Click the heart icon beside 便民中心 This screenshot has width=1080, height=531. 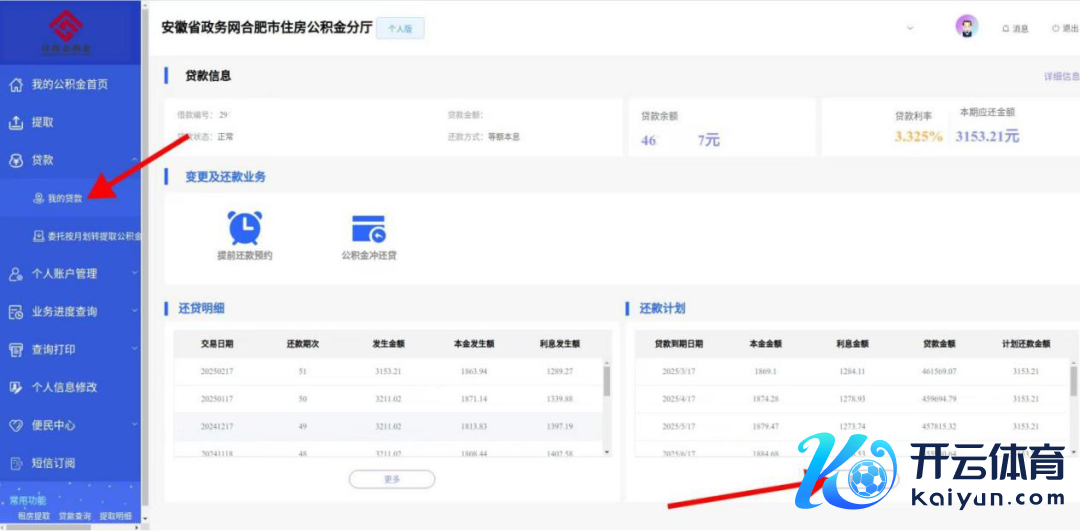point(16,425)
